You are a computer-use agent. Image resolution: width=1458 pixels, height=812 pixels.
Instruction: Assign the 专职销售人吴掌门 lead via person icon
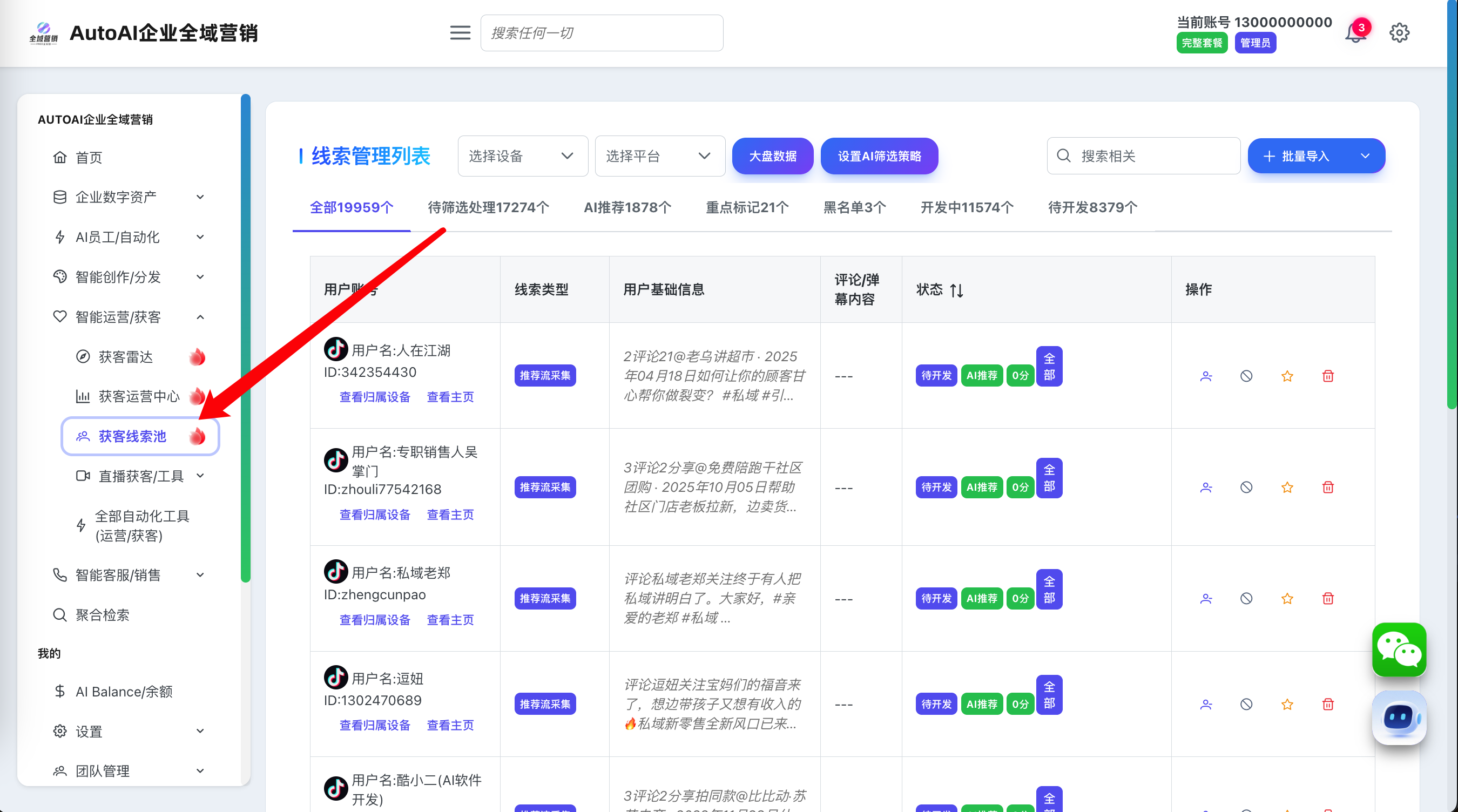(1206, 487)
